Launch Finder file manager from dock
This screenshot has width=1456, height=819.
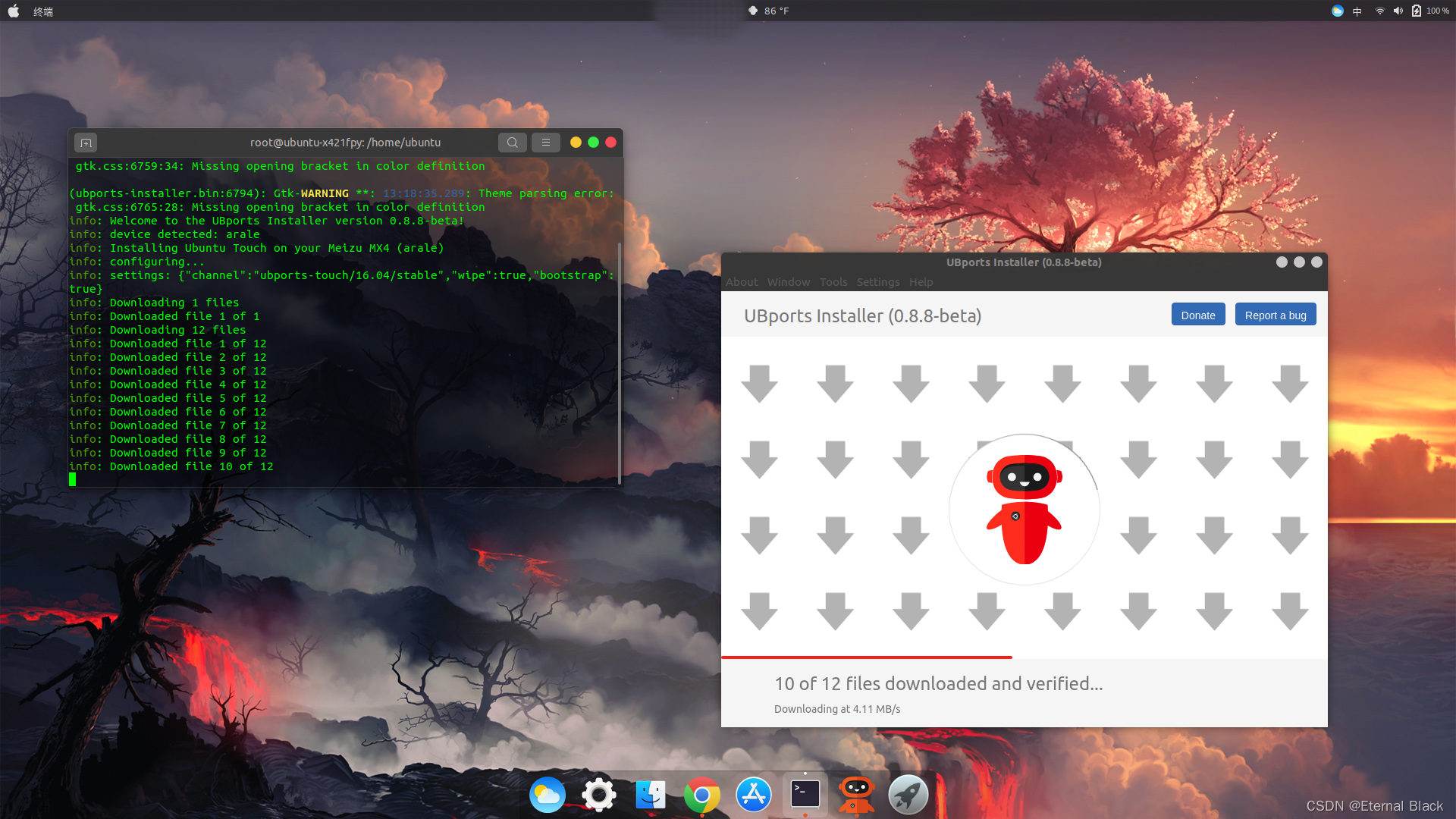(650, 795)
